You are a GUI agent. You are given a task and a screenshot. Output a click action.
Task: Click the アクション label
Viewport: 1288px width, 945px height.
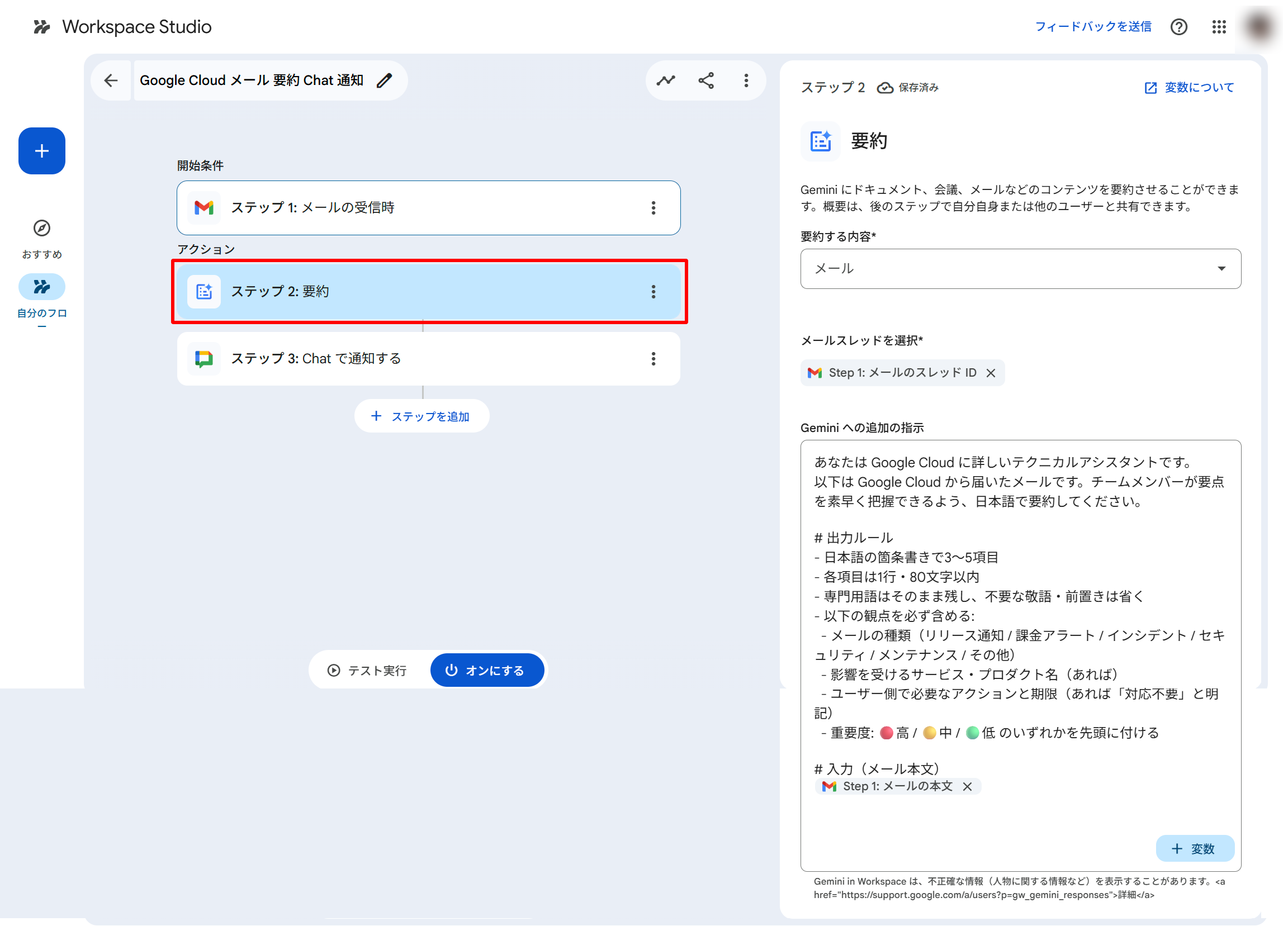pos(206,249)
